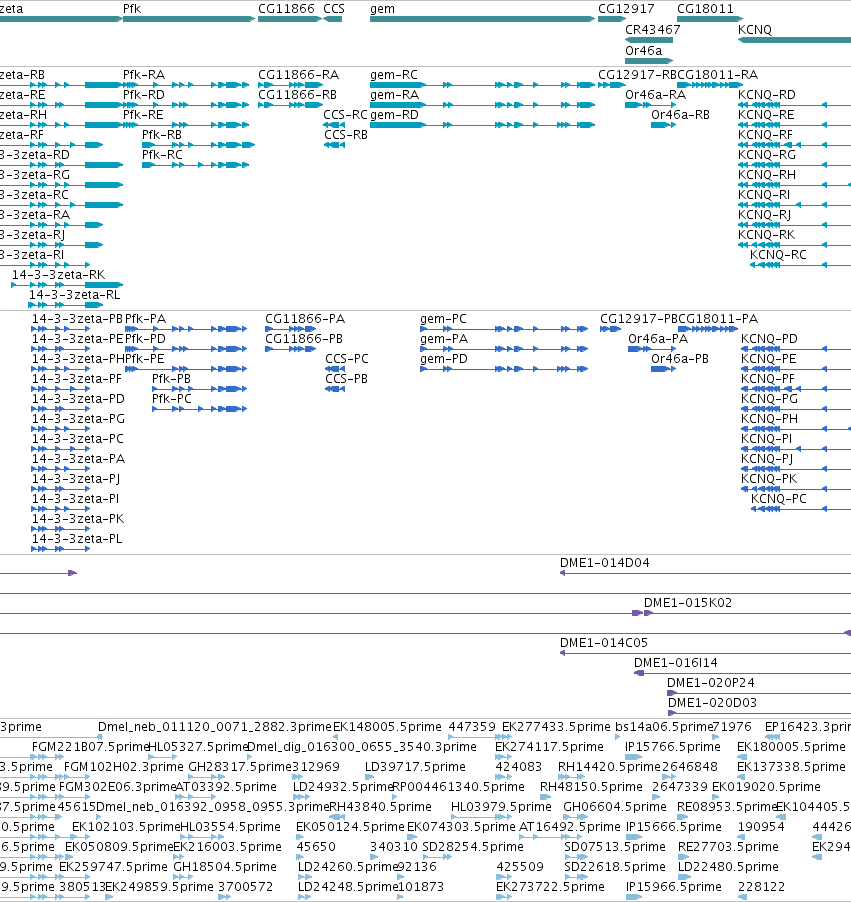Select transcript Pfk-RB
This screenshot has width=851, height=902.
click(x=162, y=135)
